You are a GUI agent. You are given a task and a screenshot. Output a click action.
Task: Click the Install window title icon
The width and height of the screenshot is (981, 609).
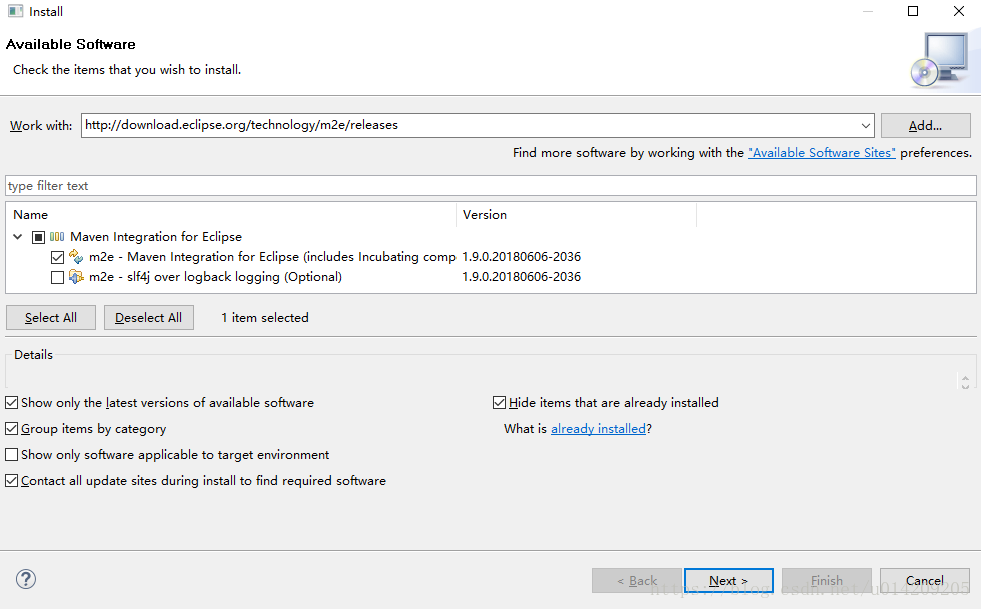tap(15, 11)
